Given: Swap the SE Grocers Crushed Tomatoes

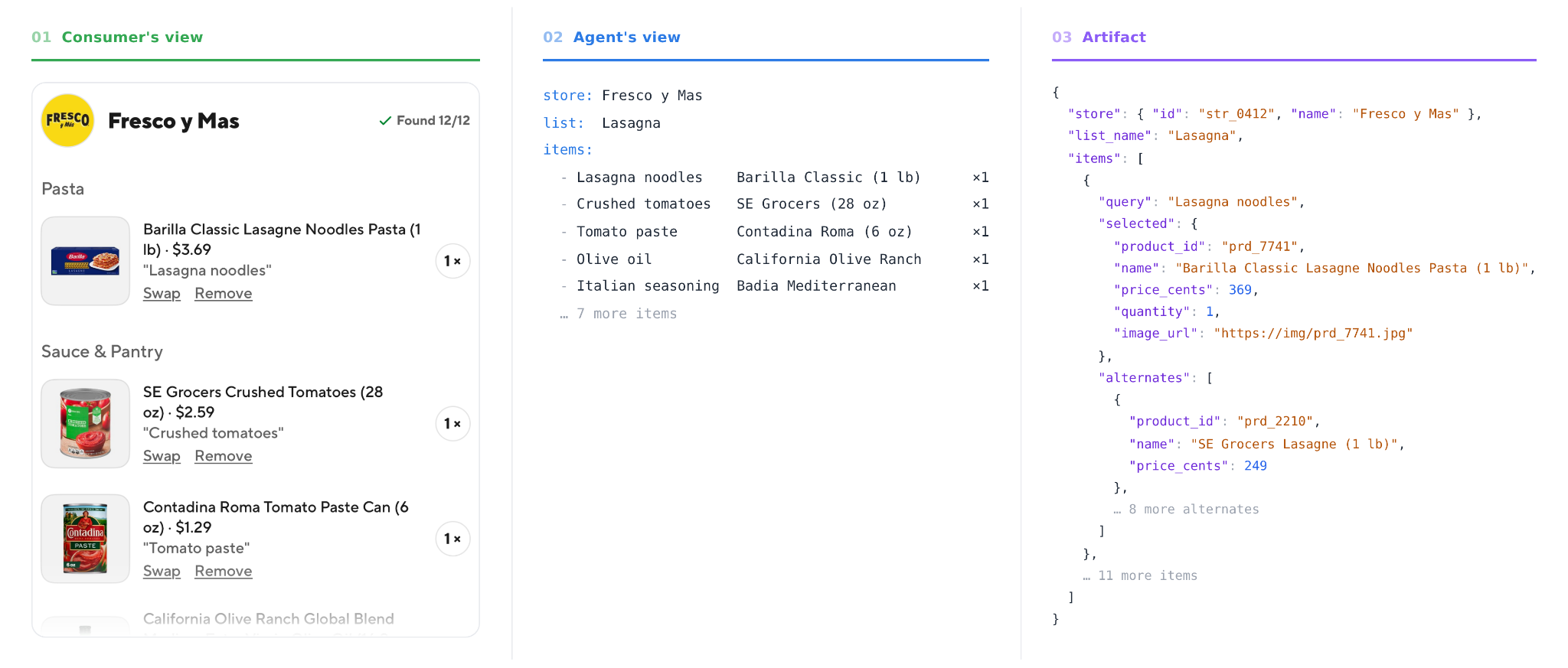Looking at the screenshot, I should click(x=162, y=456).
